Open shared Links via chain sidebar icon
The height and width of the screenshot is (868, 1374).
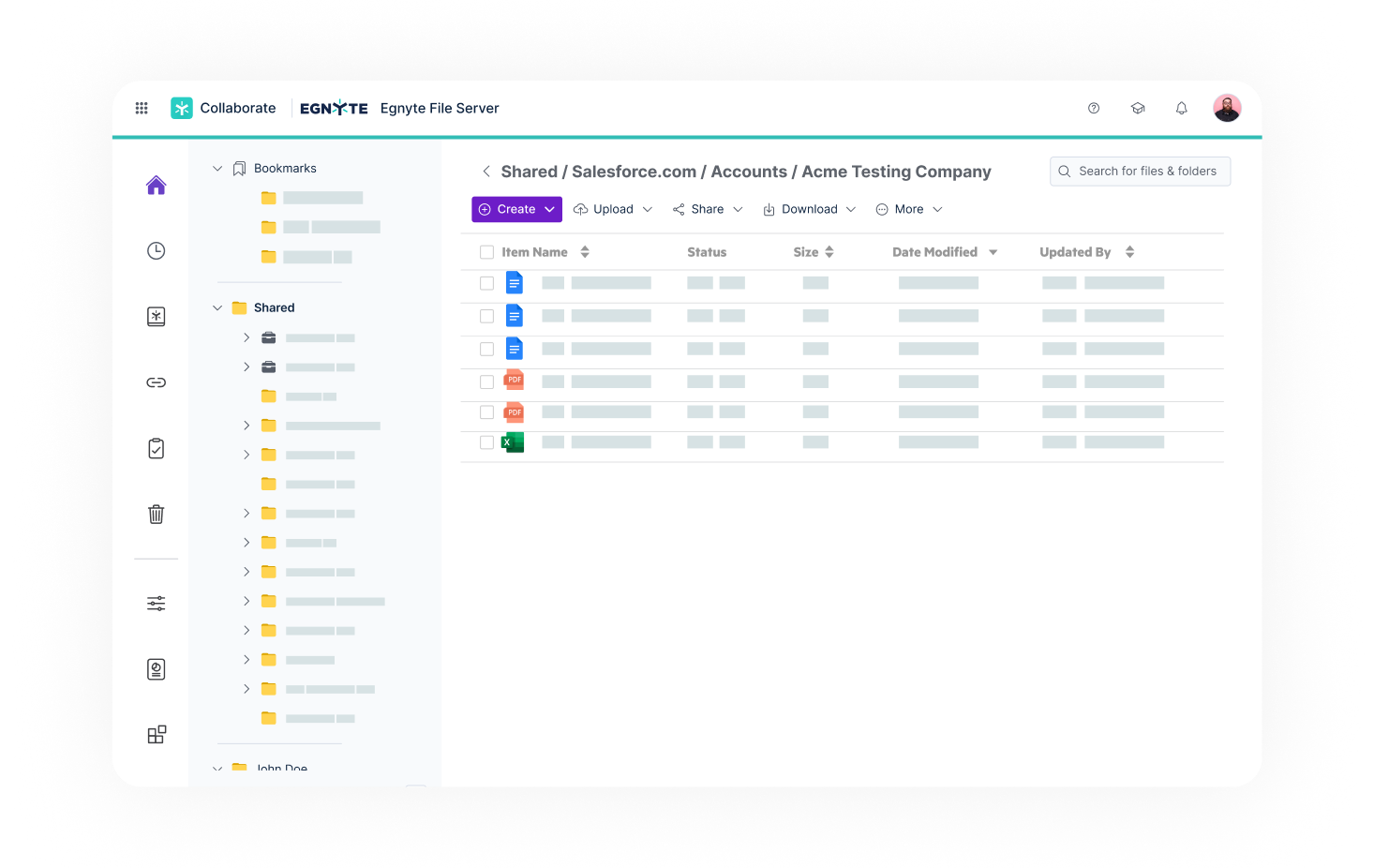click(x=156, y=382)
